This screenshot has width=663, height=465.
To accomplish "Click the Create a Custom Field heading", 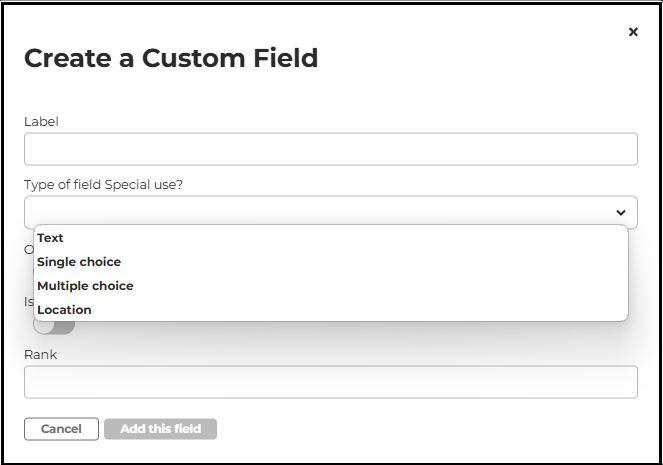I will (171, 58).
